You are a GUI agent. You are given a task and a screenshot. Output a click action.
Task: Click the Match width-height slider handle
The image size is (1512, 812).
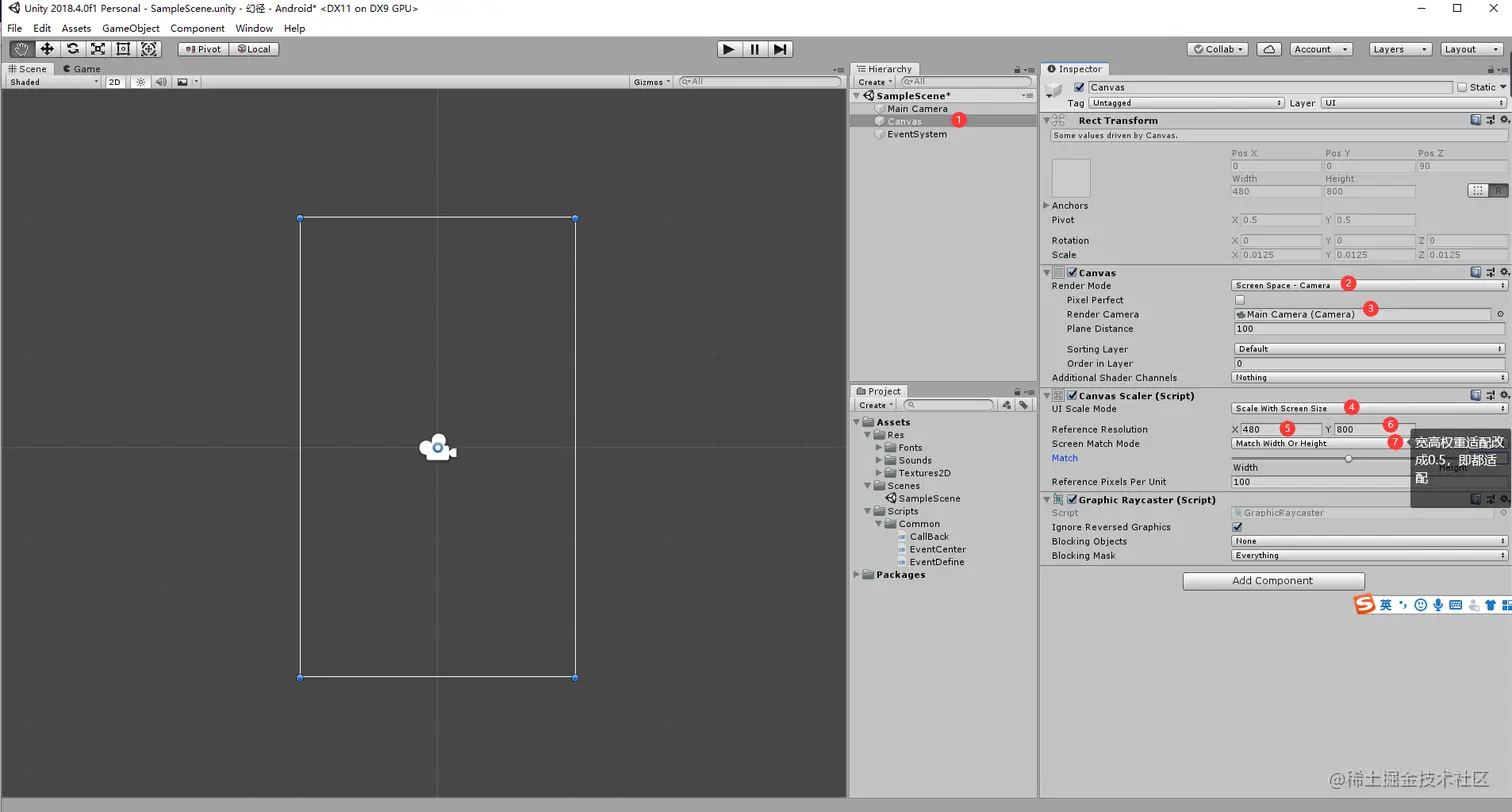(x=1349, y=458)
